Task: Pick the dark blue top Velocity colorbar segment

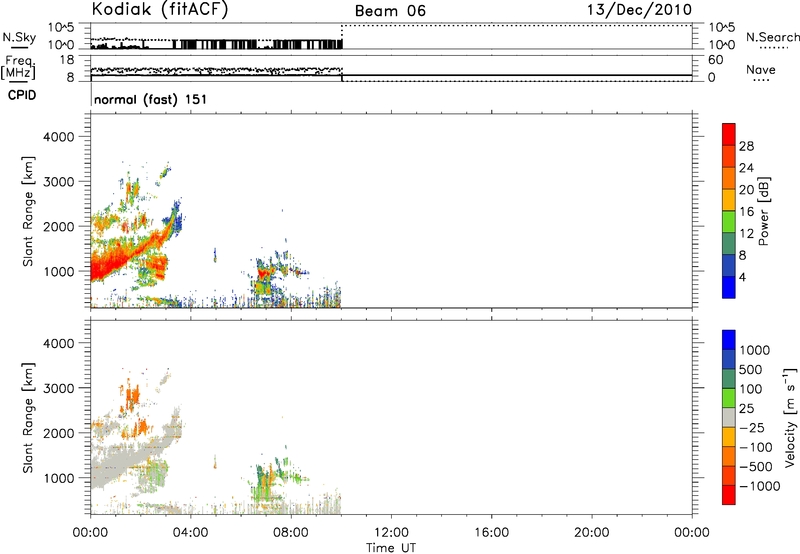Action: tap(729, 341)
